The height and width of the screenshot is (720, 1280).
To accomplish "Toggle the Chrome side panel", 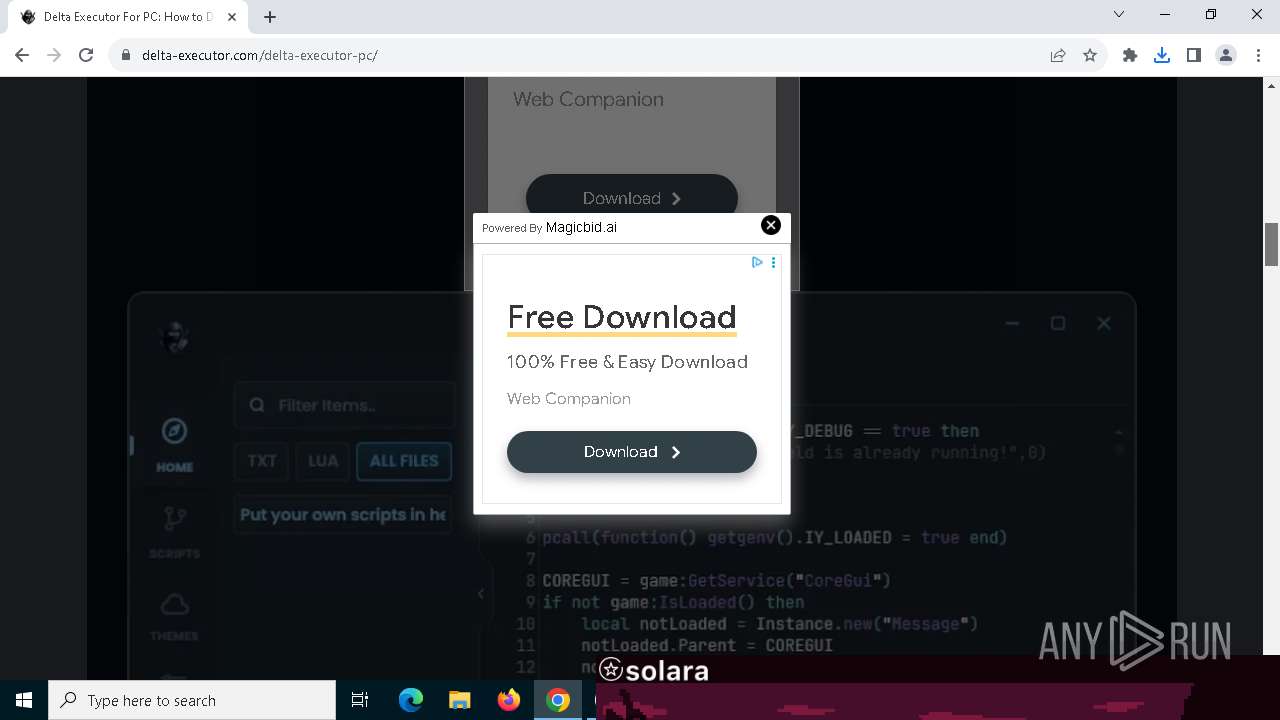I will [1194, 55].
